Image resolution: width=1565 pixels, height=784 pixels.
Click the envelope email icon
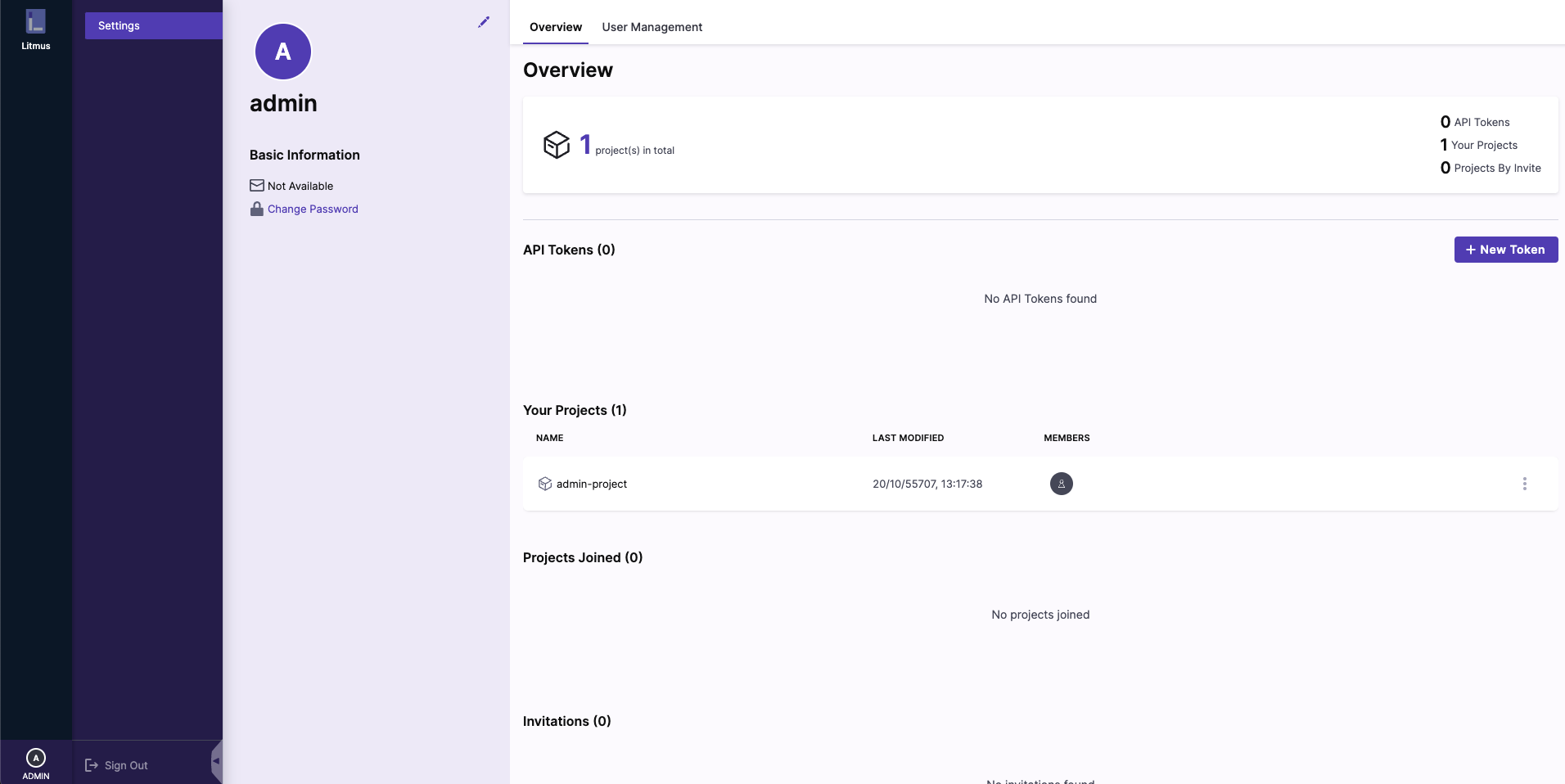point(257,186)
